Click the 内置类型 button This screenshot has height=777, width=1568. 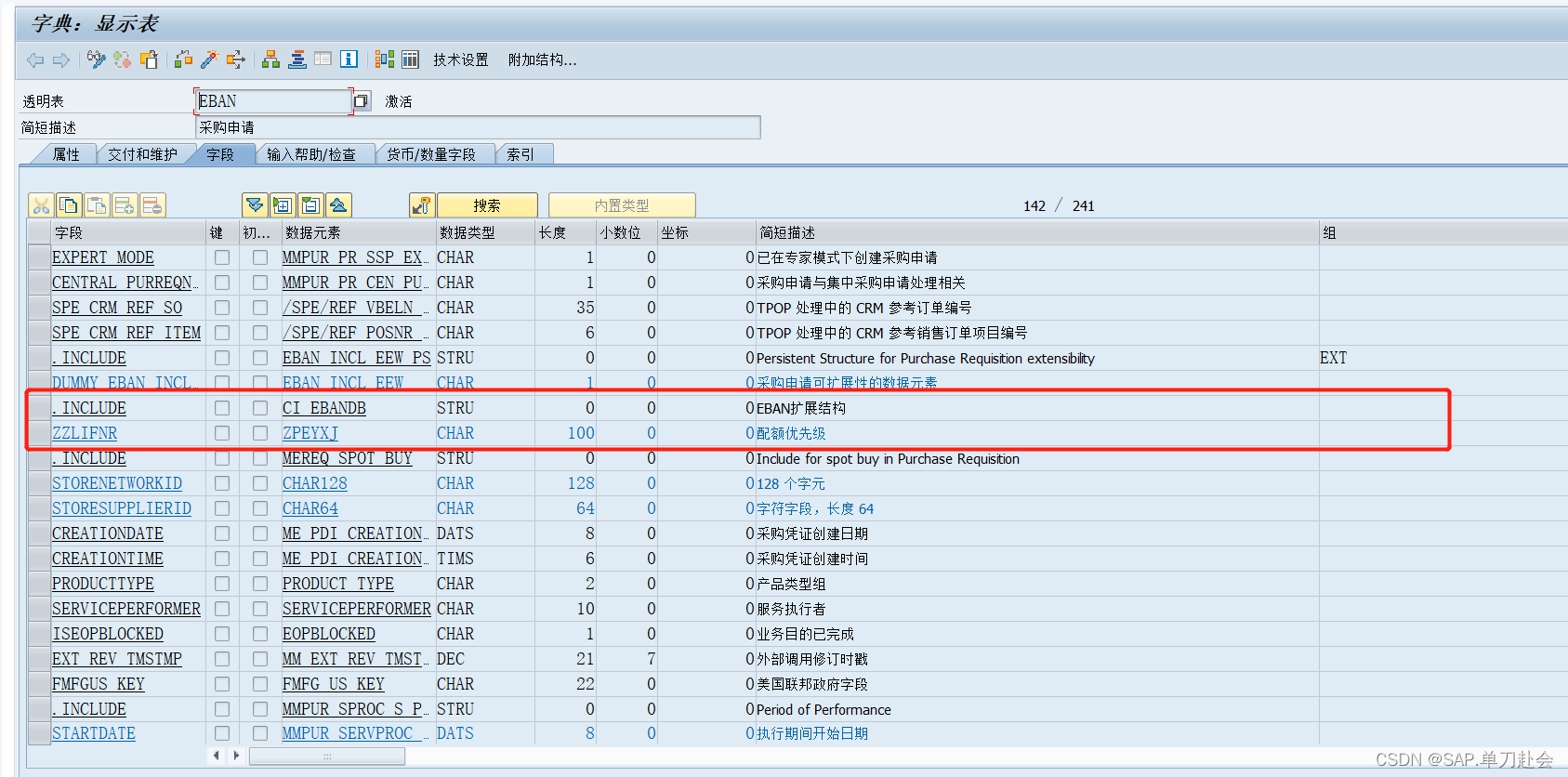(x=622, y=205)
